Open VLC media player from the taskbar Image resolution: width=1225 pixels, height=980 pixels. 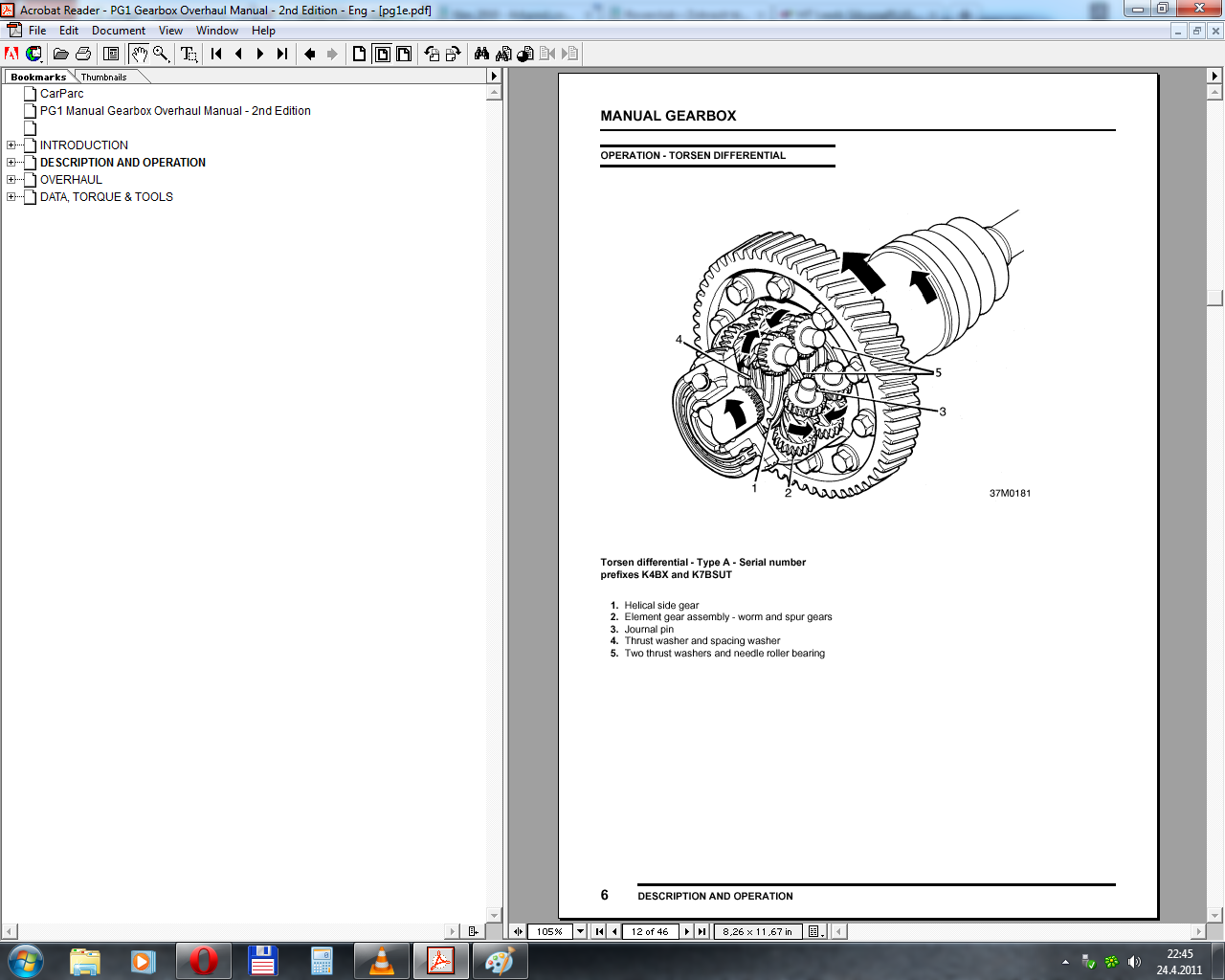pos(381,960)
